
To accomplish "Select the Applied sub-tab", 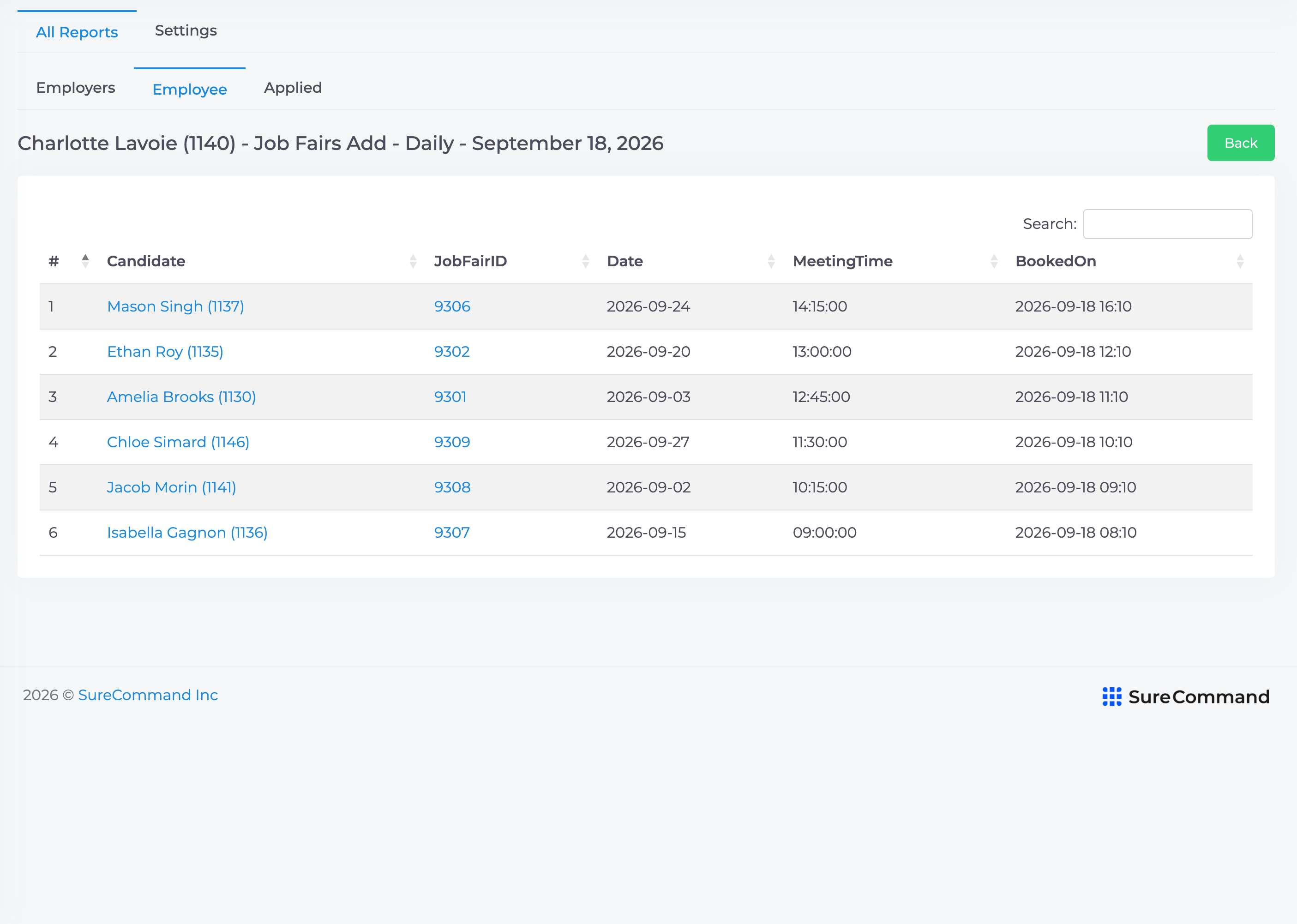I will point(293,88).
